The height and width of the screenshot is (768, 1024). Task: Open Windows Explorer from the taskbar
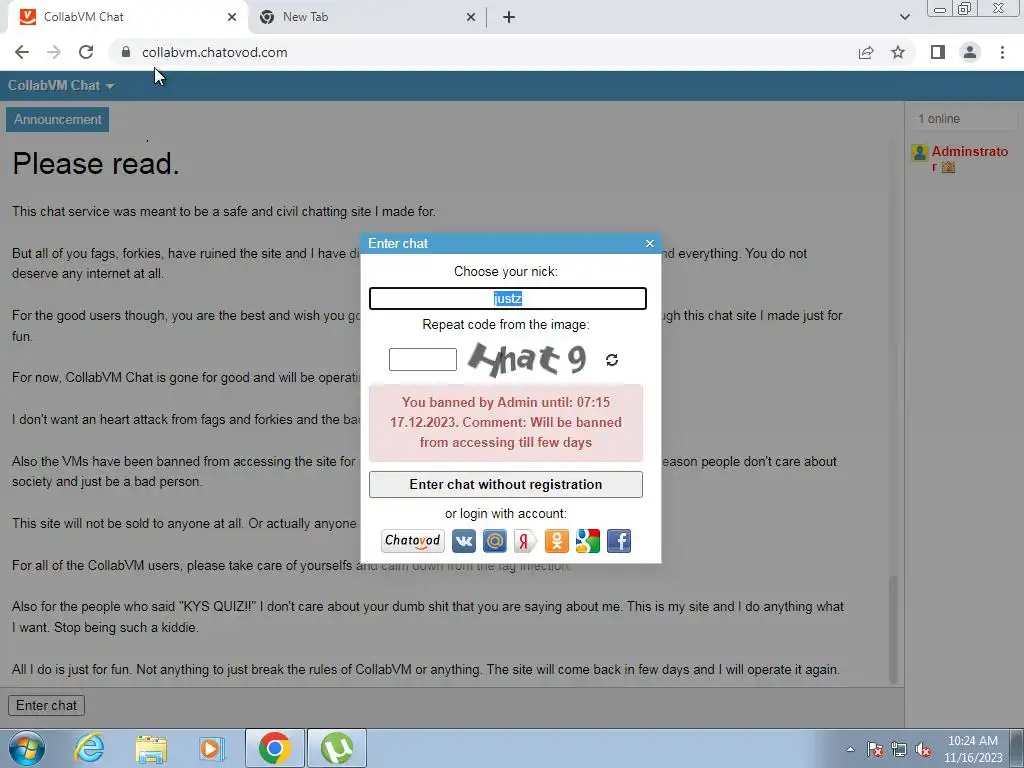point(151,748)
